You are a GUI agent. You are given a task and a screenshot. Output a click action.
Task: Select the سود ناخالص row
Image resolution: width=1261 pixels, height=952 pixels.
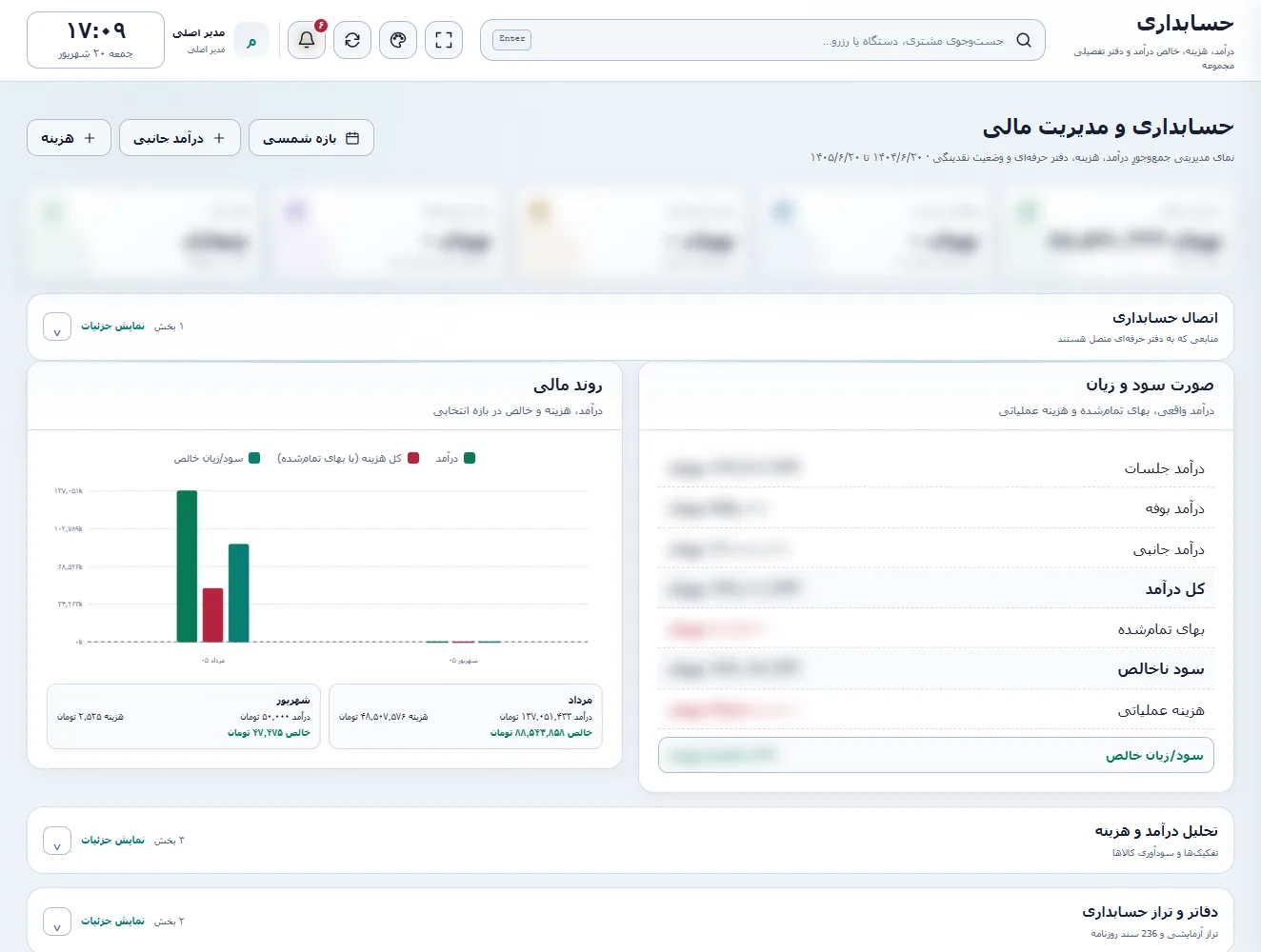click(x=936, y=668)
